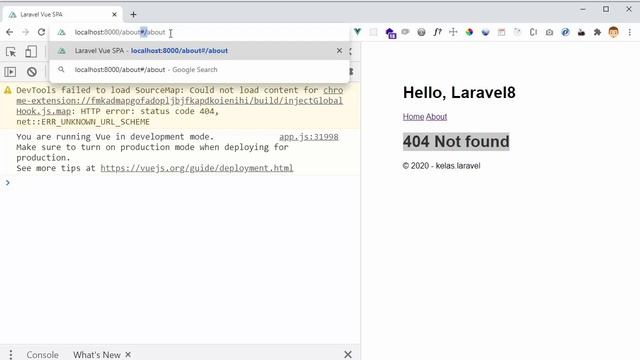
Task: Open the About link on the page
Action: (436, 117)
